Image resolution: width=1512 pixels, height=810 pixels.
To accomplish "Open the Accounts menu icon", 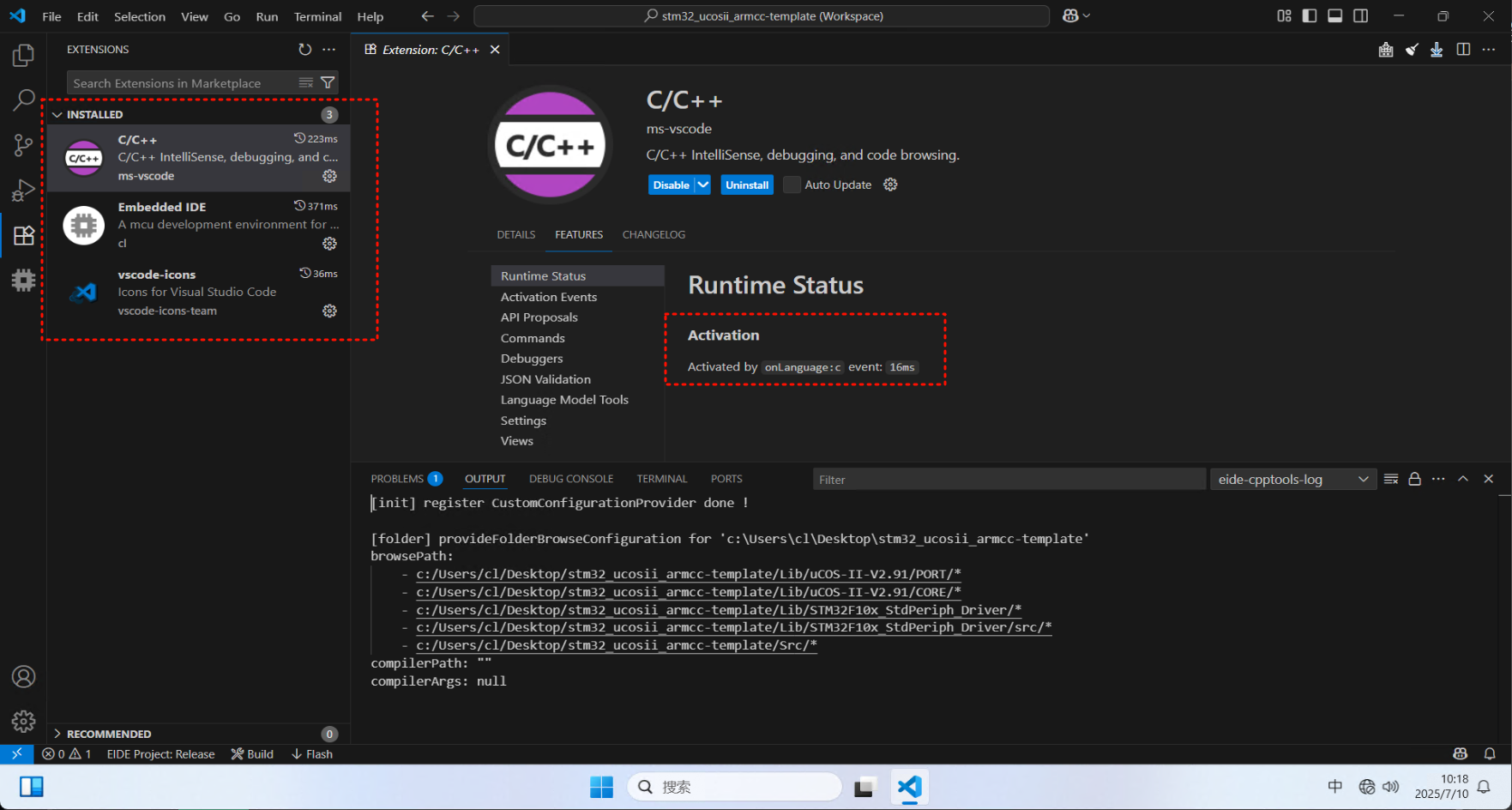I will (23, 676).
